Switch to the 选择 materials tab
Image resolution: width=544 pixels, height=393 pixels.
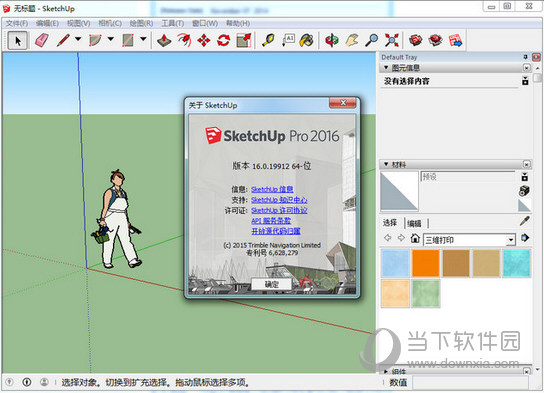click(390, 223)
